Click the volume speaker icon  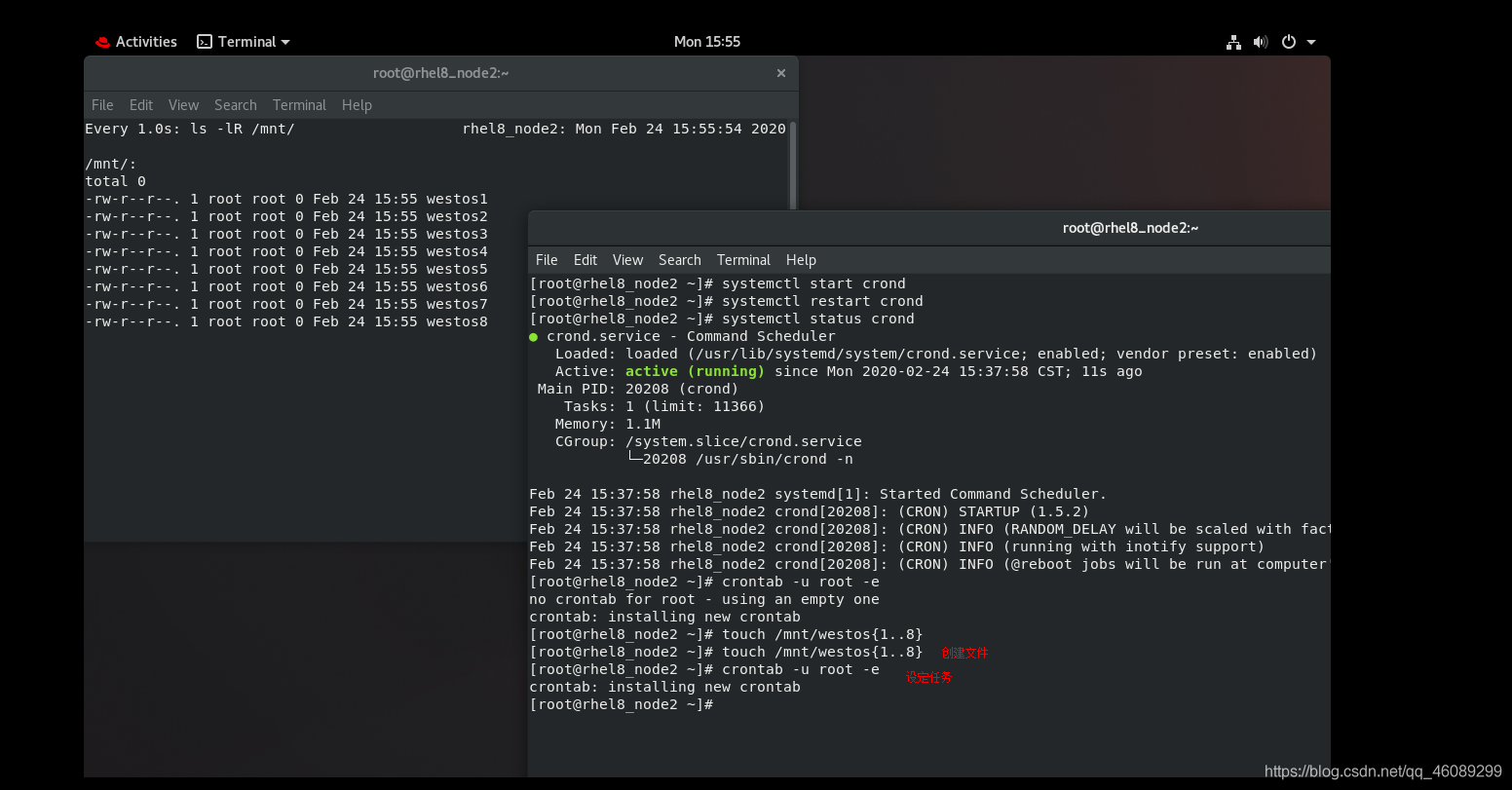(x=1261, y=42)
